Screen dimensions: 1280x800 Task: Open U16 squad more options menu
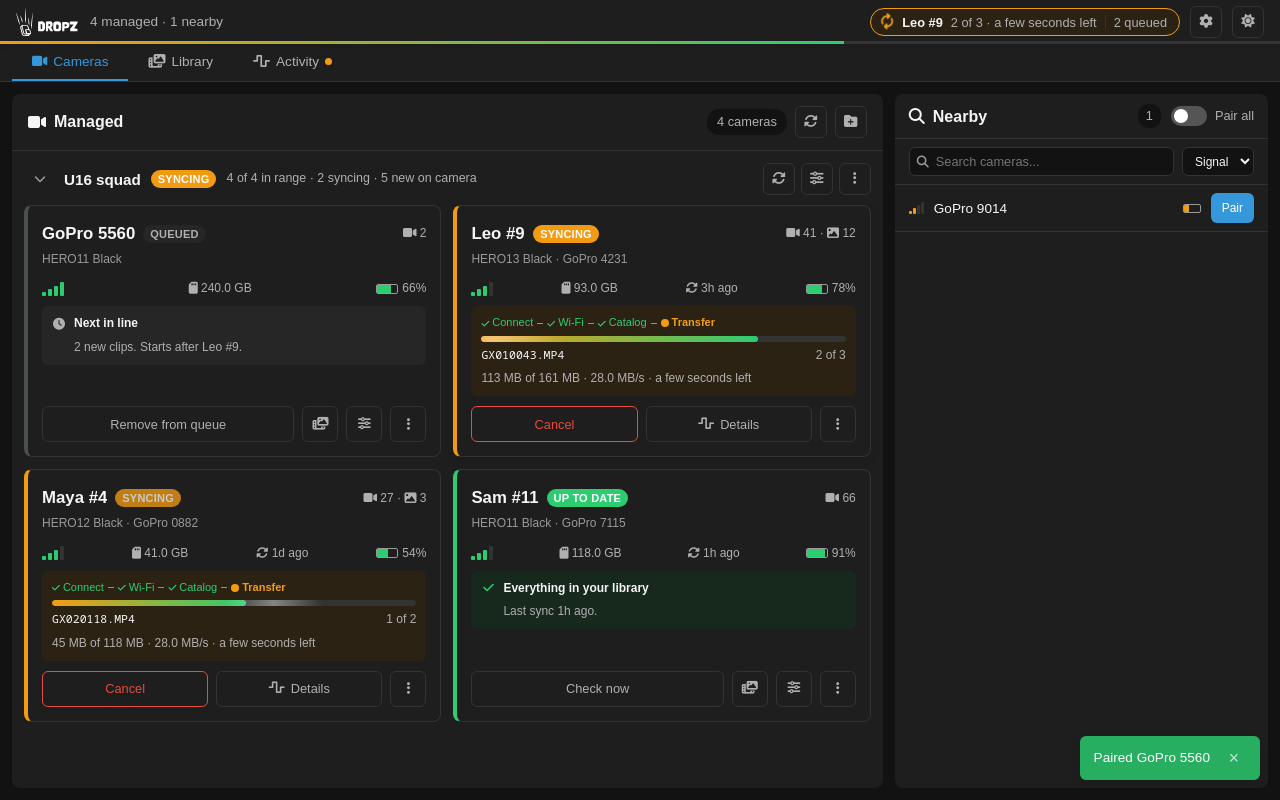[x=855, y=179]
